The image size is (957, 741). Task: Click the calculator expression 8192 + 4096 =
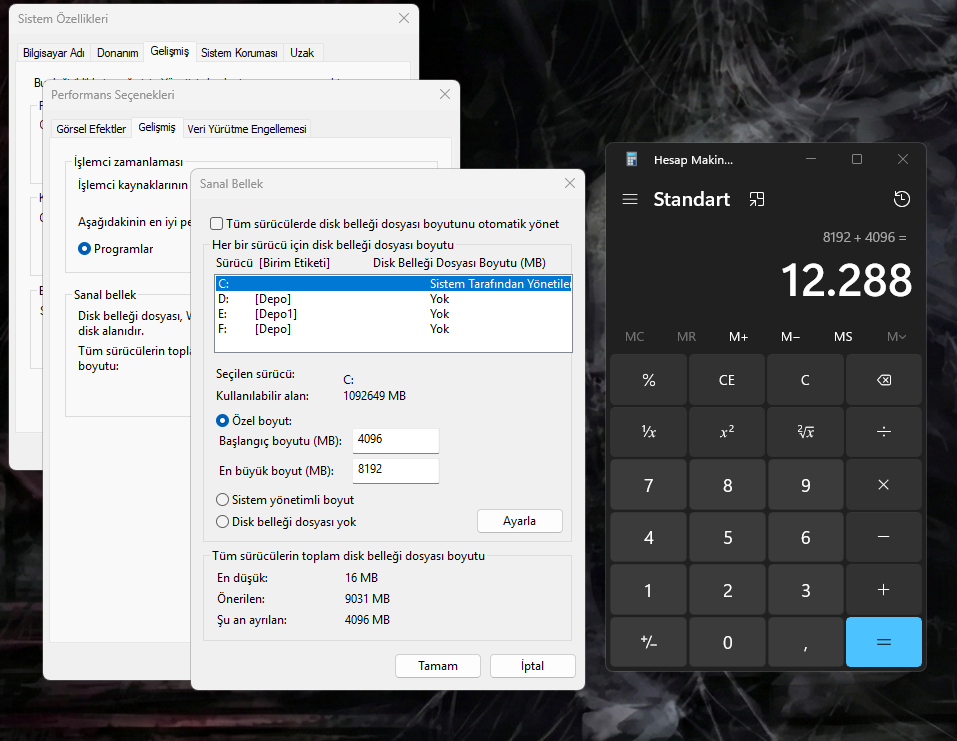[864, 237]
